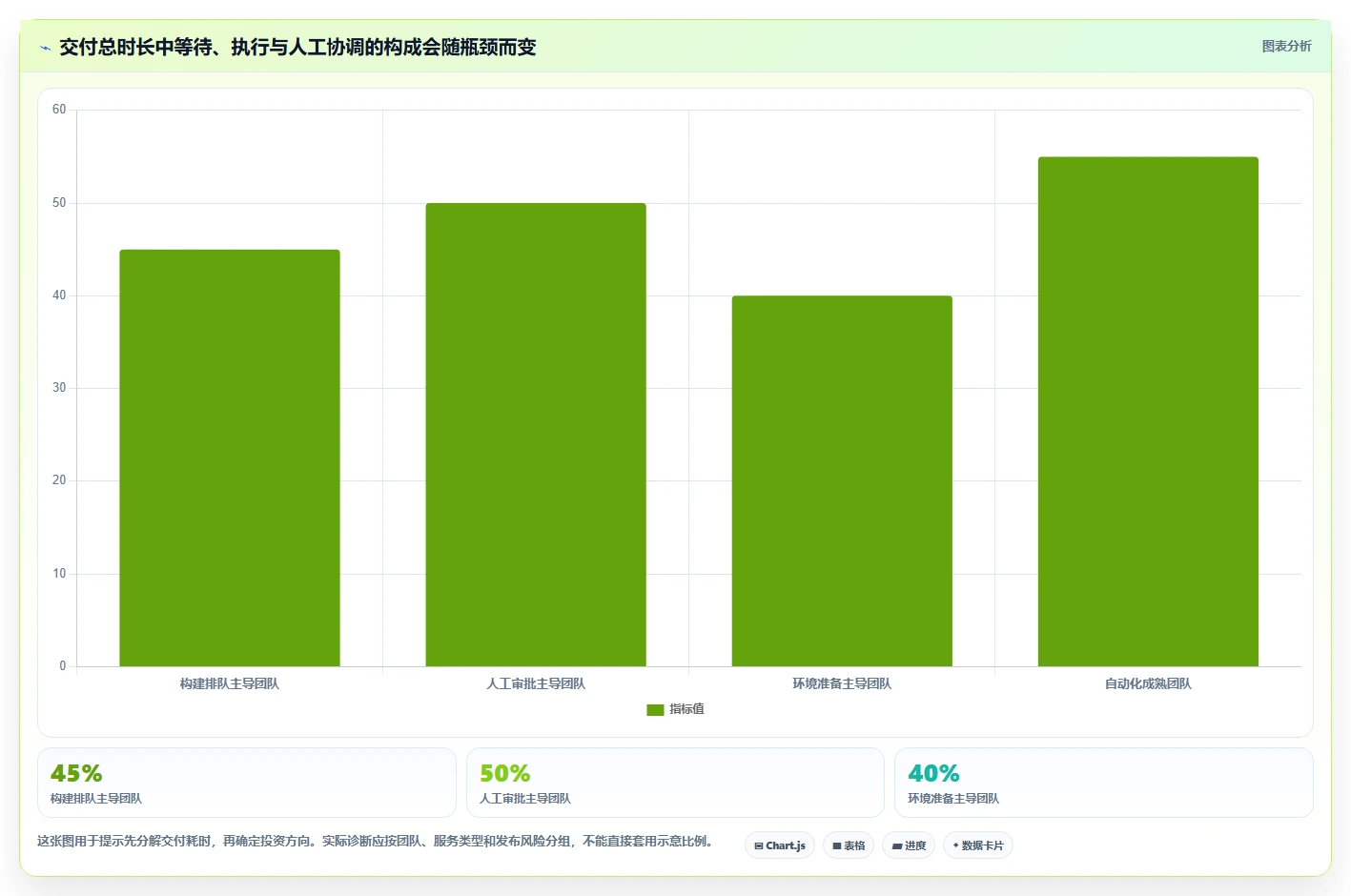
Task: Open the 50% stat card
Action: coord(675,783)
